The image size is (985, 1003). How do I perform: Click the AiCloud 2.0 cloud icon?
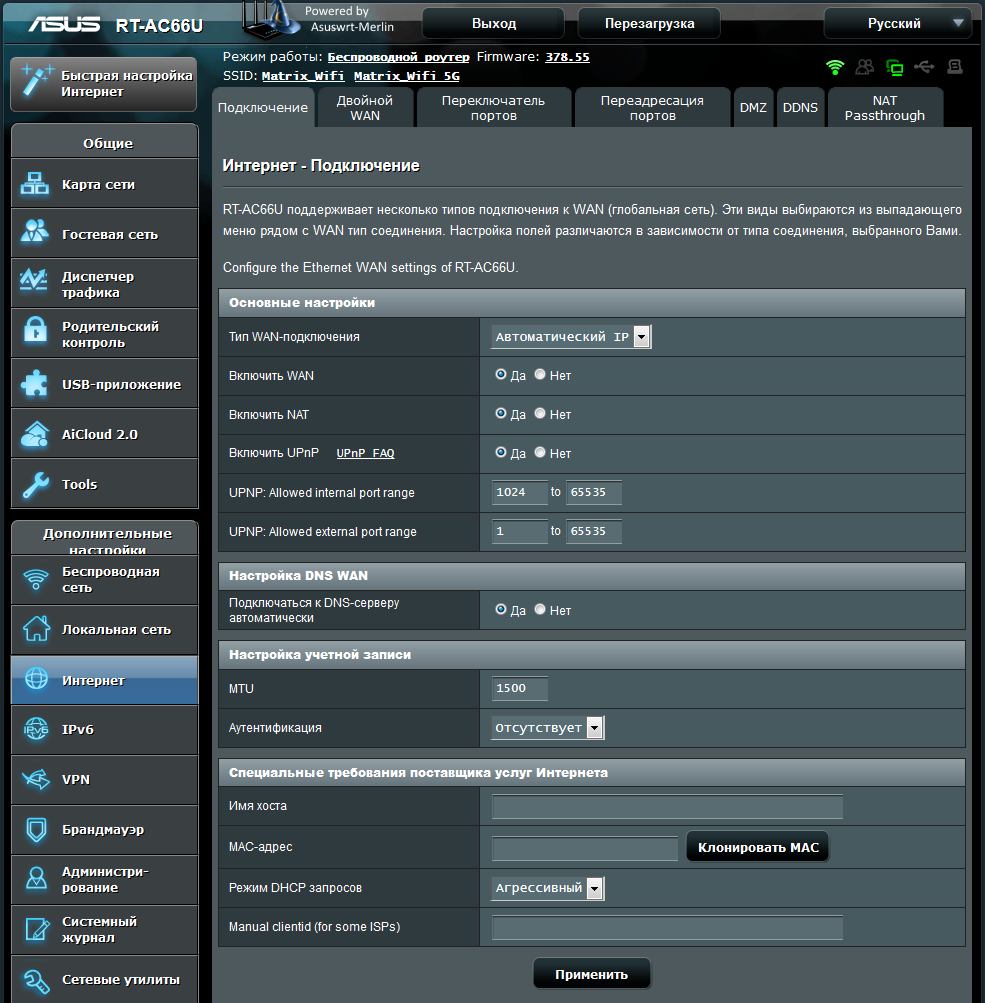35,434
